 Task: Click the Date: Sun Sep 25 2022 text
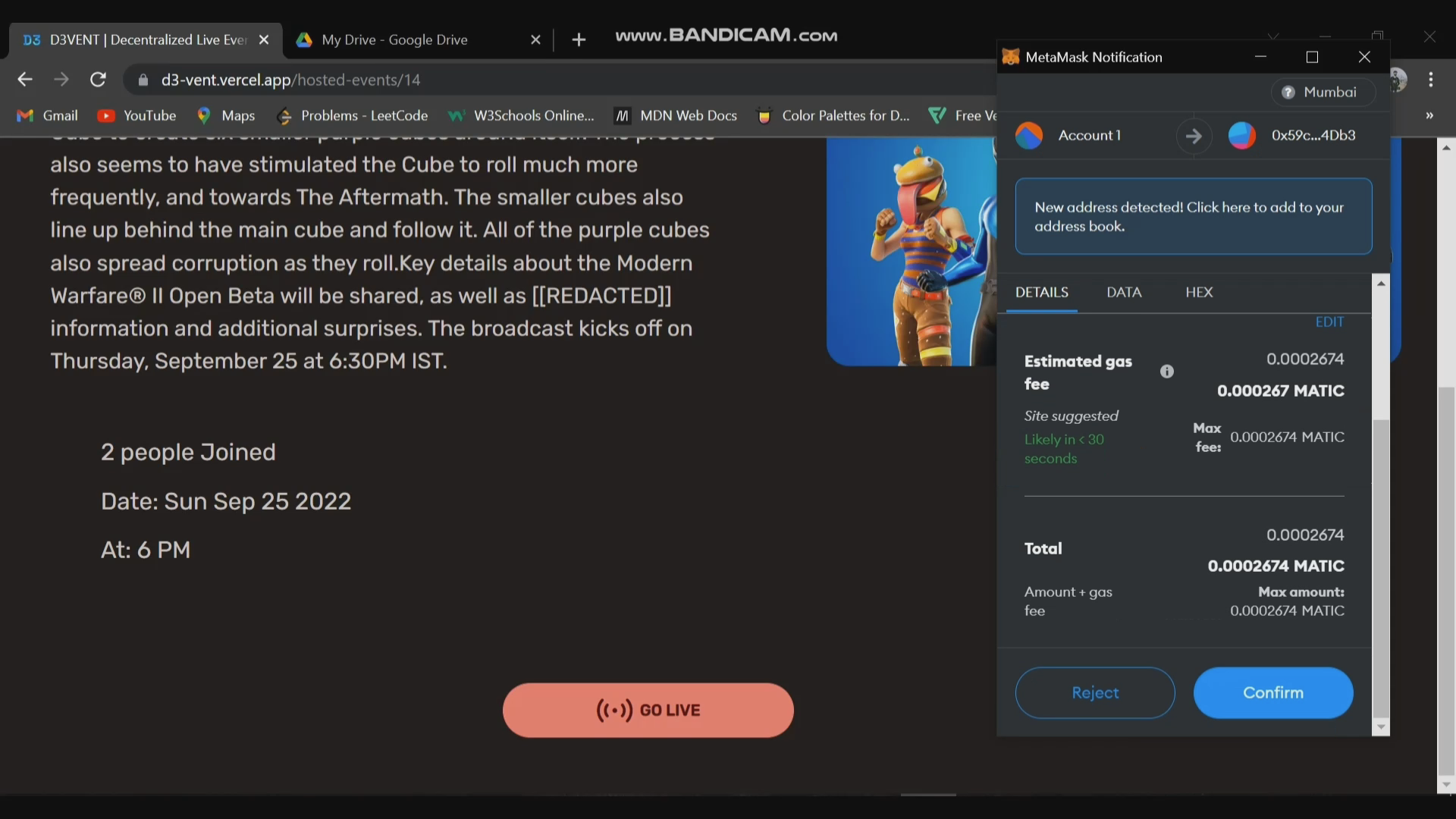[226, 501]
